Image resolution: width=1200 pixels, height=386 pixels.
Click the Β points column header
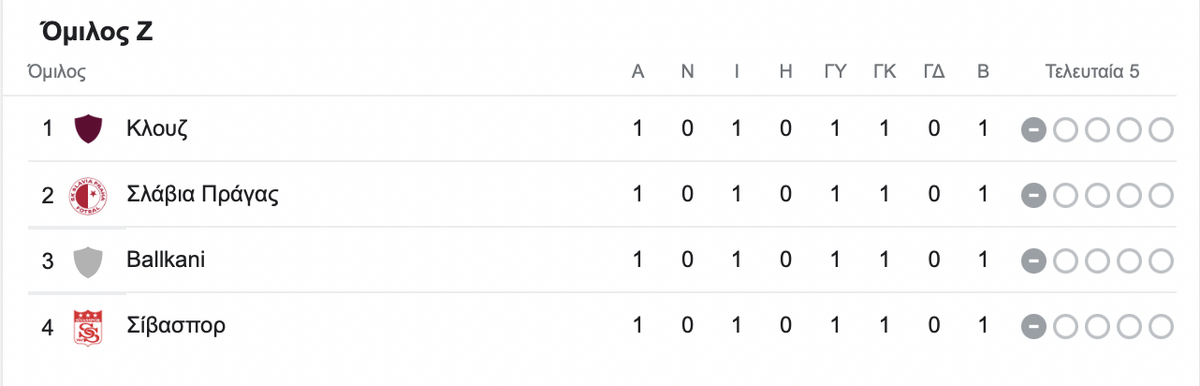coord(983,72)
